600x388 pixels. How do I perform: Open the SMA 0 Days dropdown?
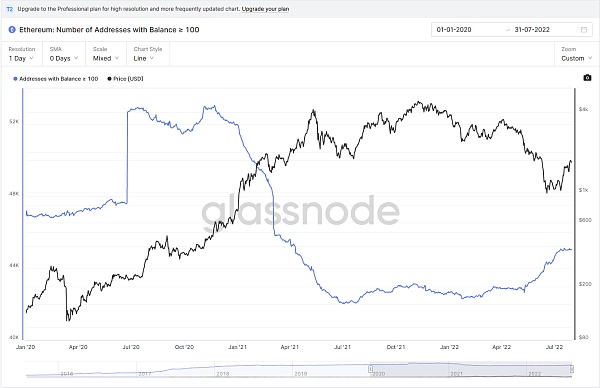click(x=64, y=54)
